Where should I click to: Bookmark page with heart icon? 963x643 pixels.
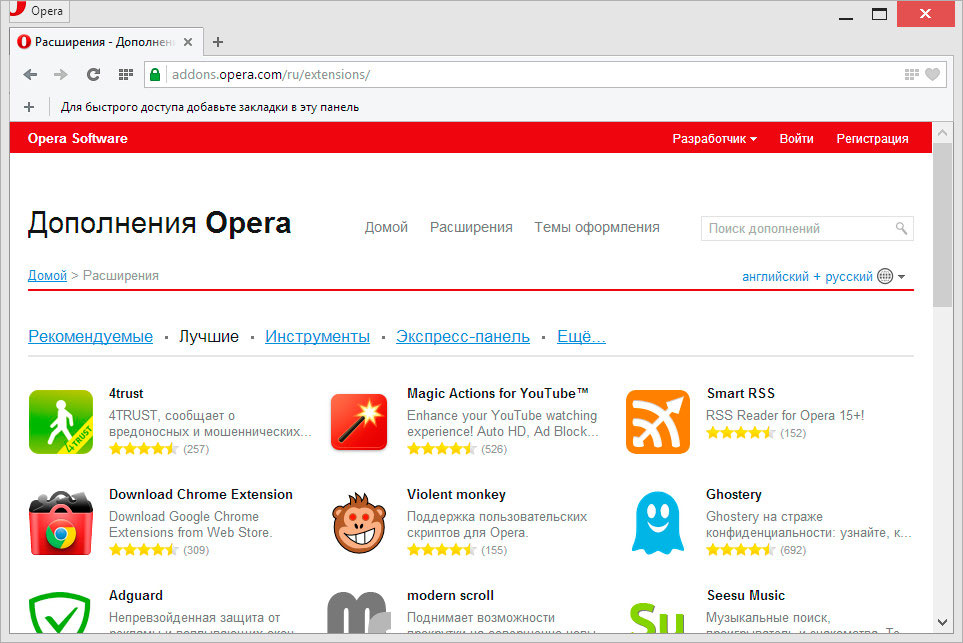(x=932, y=74)
